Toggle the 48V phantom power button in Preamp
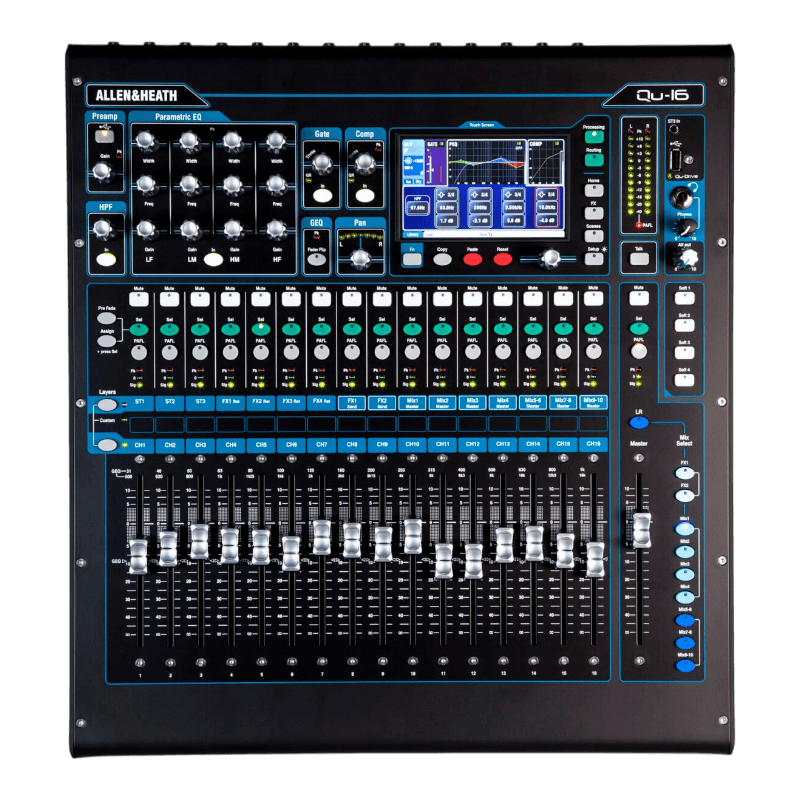Viewport: 800px width, 800px height. coord(105,136)
